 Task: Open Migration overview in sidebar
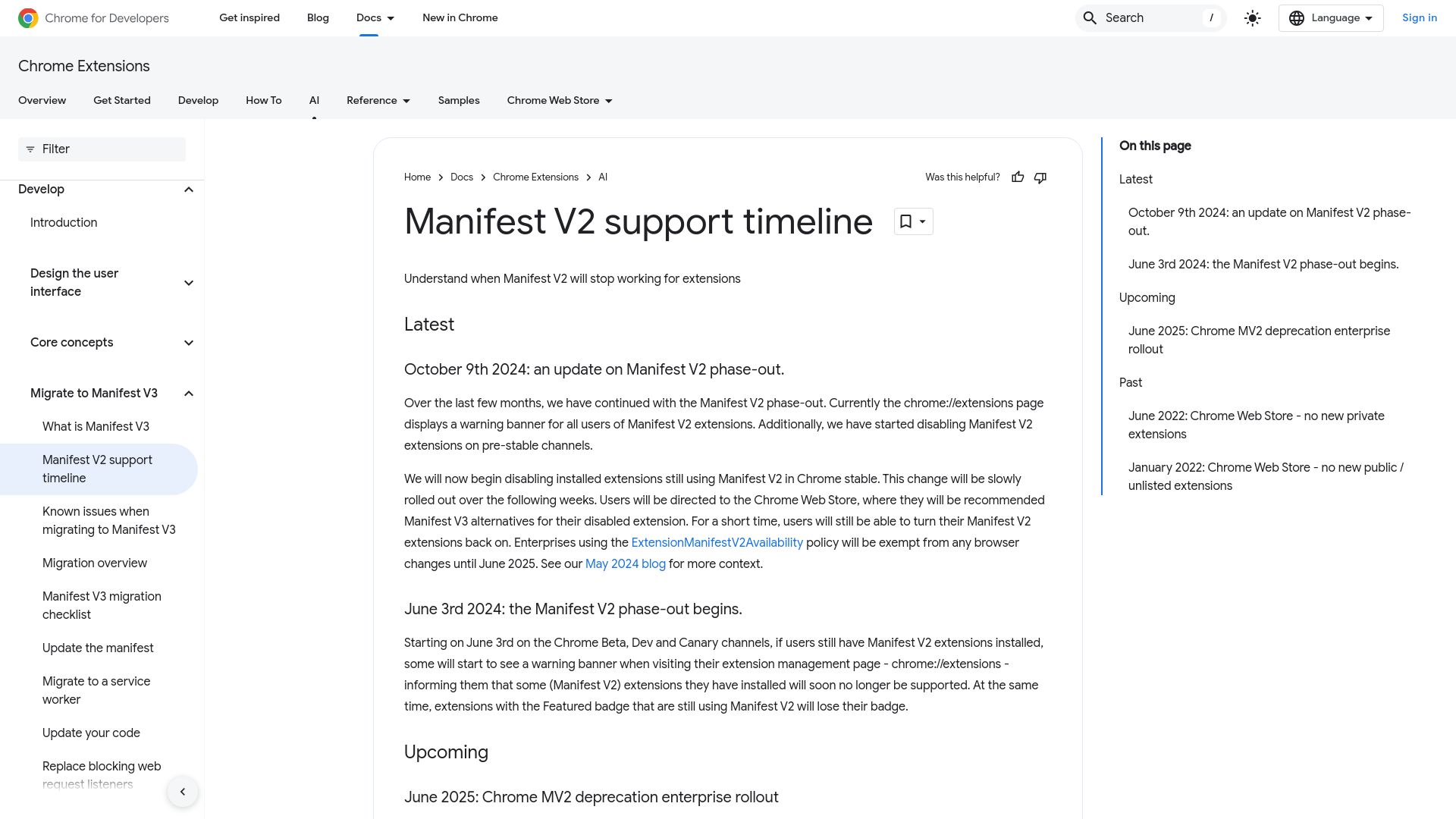(x=95, y=563)
